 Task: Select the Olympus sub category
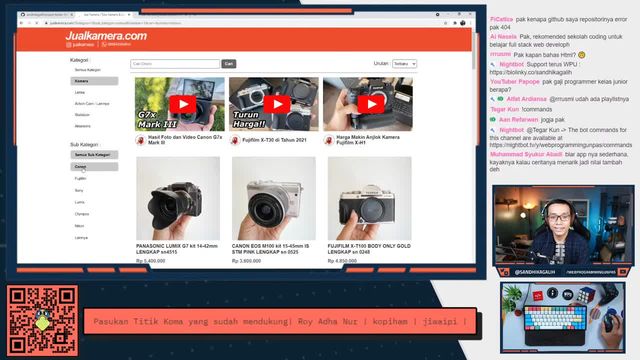click(82, 214)
